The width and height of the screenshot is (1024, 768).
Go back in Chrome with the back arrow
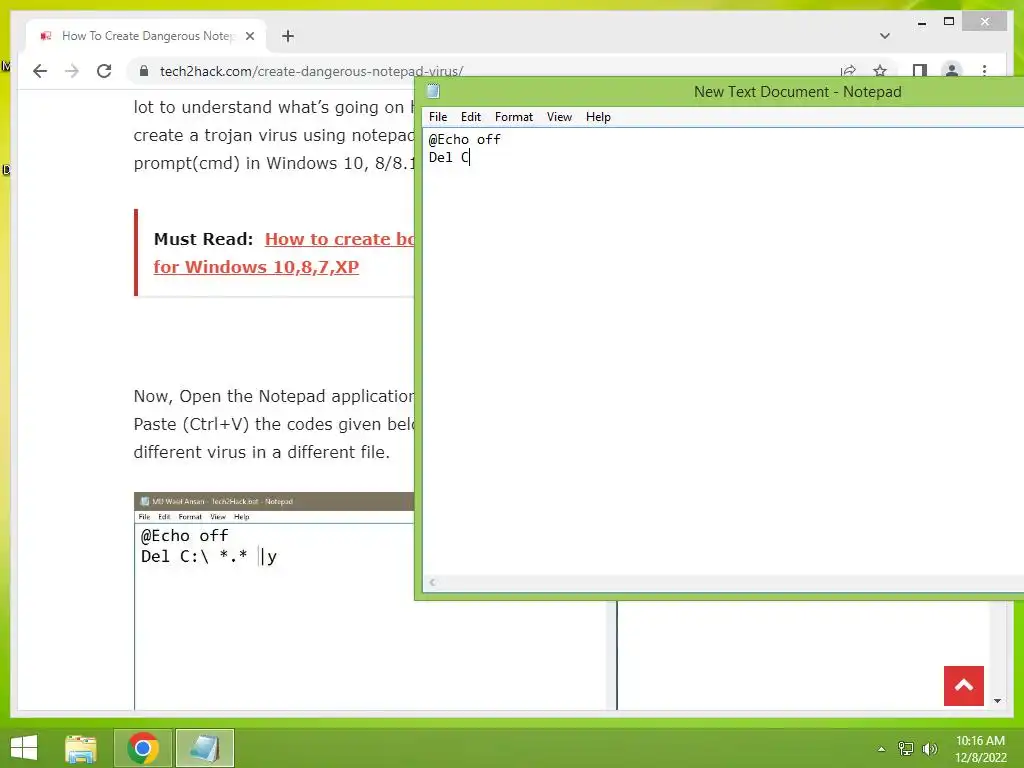[x=40, y=71]
